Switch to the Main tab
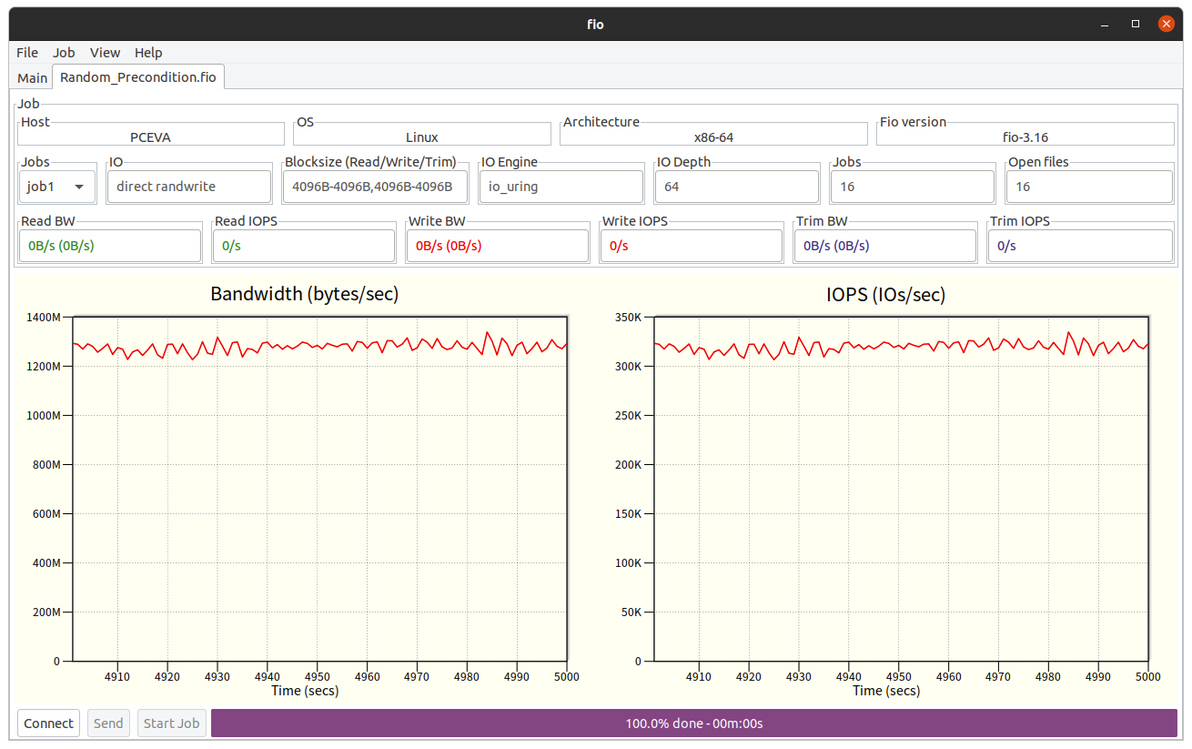The image size is (1192, 749). [x=32, y=78]
